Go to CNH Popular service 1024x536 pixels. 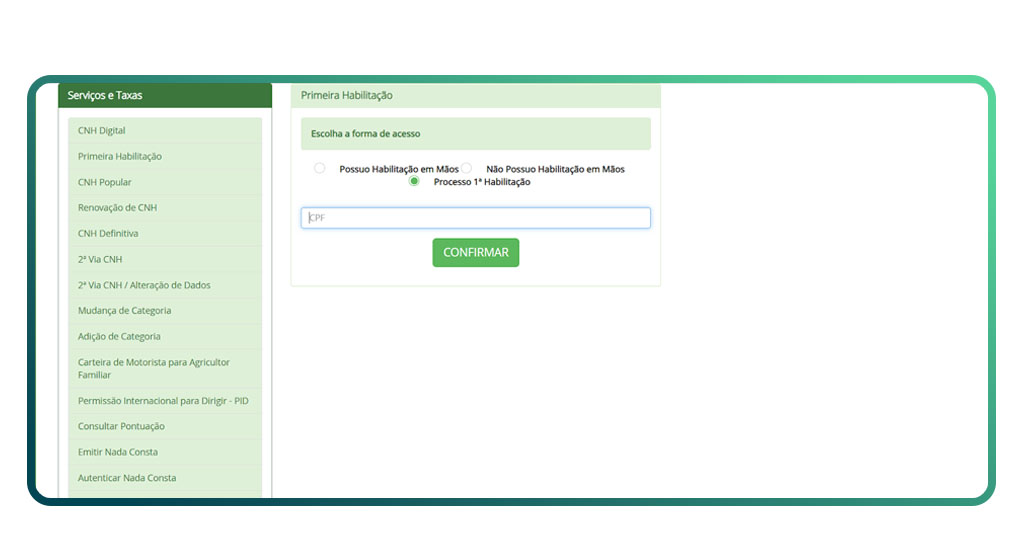105,182
